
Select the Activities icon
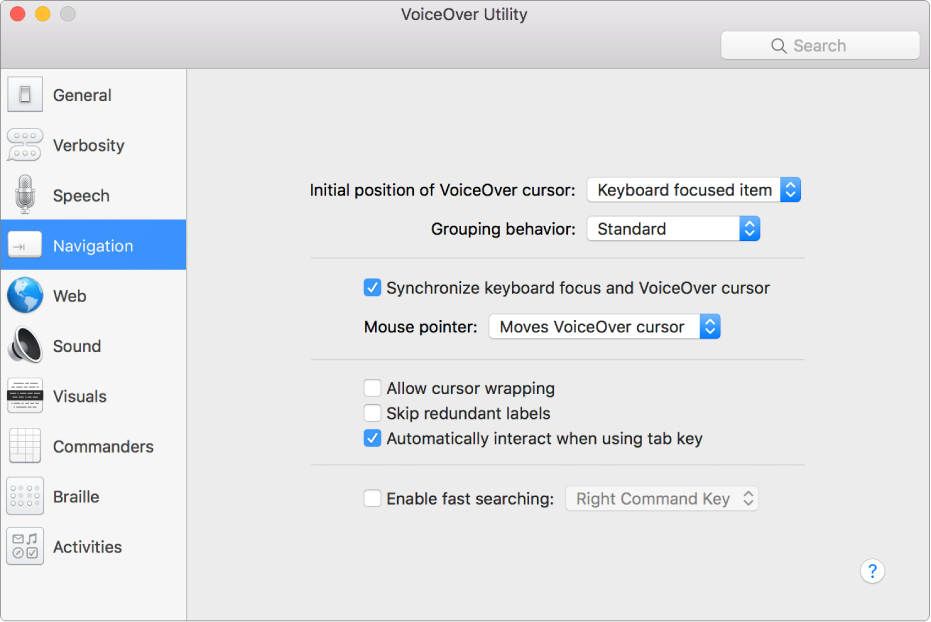coord(25,547)
